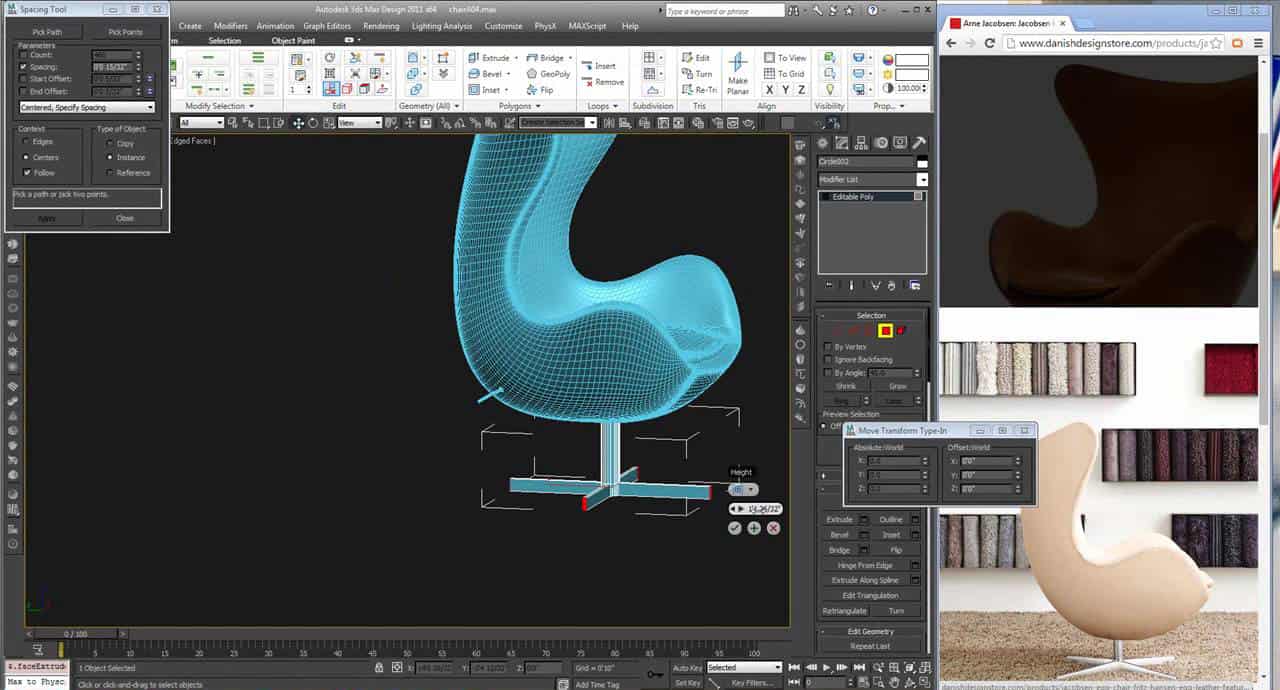The height and width of the screenshot is (690, 1280).
Task: Enable the End Offset checkbox
Action: [24, 91]
